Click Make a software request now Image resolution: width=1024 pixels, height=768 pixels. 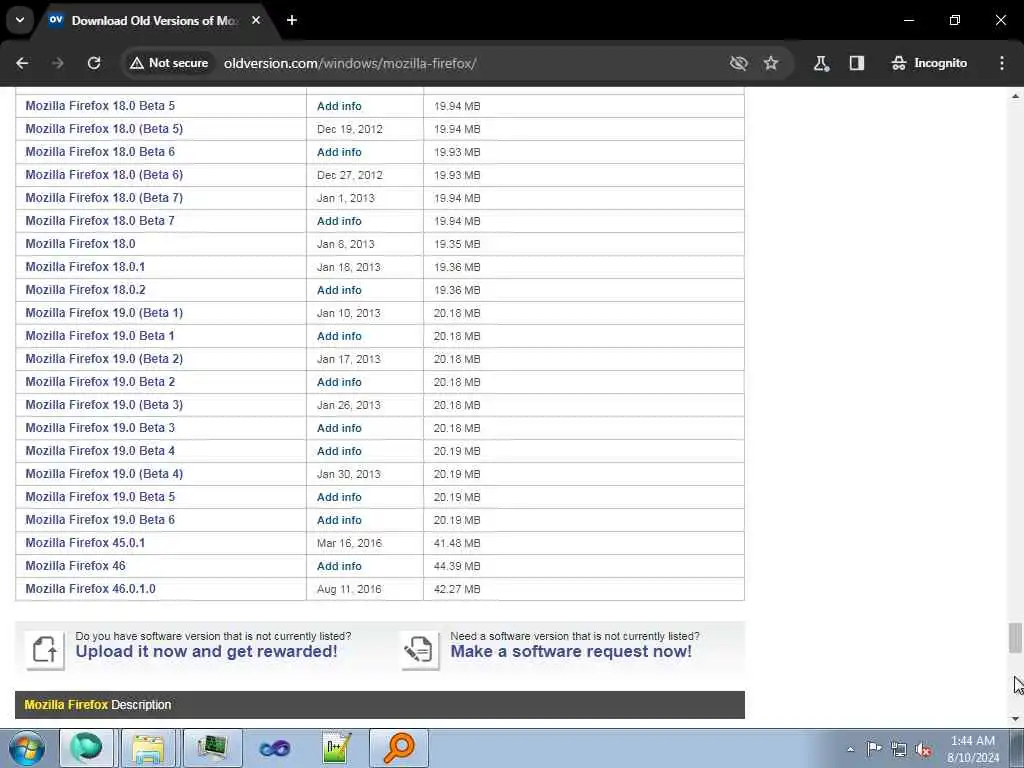click(571, 651)
